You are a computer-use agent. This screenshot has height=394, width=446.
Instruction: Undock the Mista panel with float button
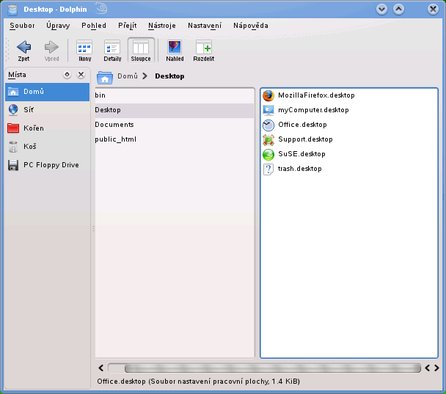point(67,75)
